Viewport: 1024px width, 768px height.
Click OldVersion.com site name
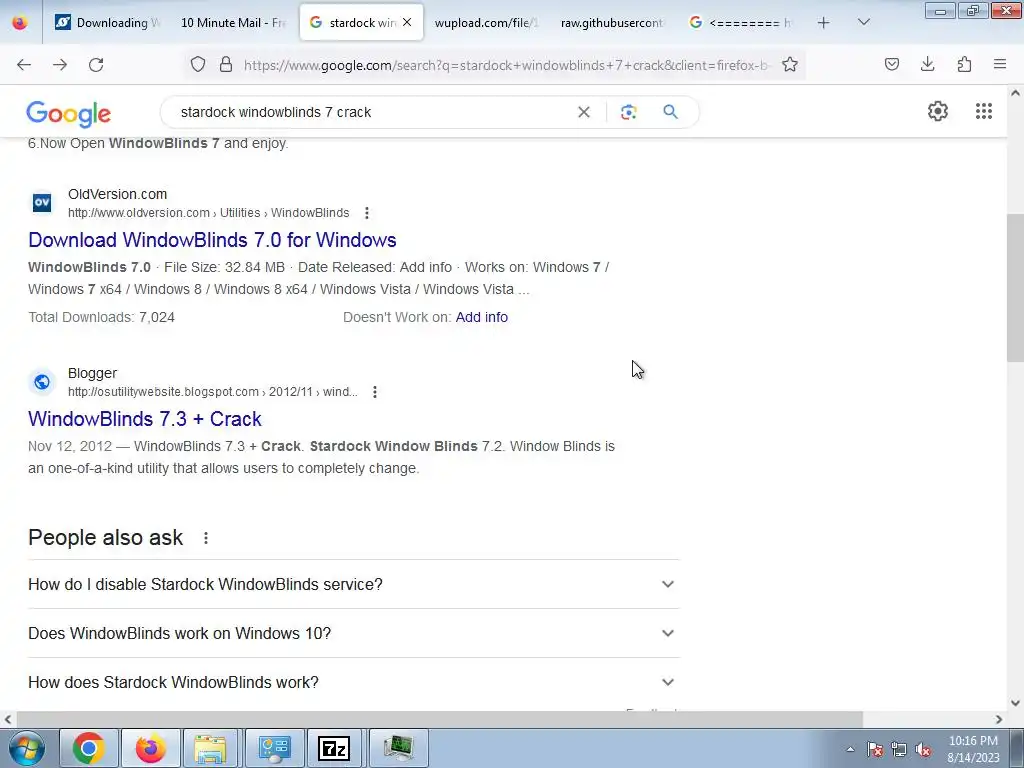118,194
